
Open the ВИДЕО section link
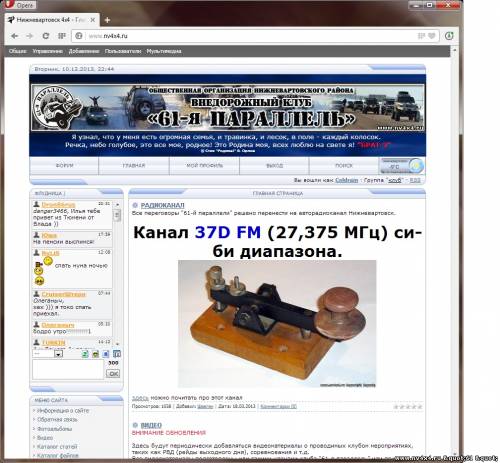coord(151,425)
